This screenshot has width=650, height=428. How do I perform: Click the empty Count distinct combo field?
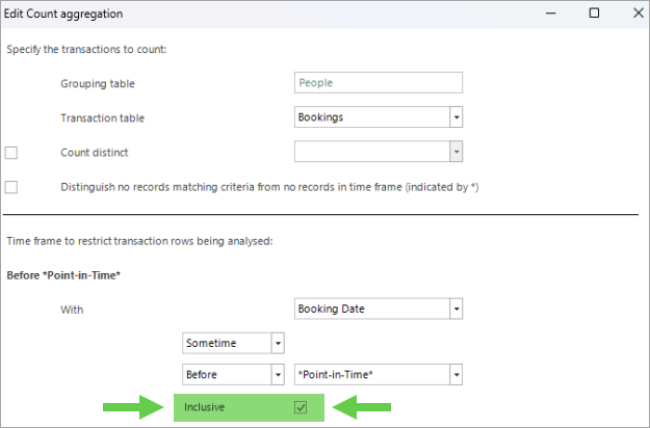pos(370,152)
